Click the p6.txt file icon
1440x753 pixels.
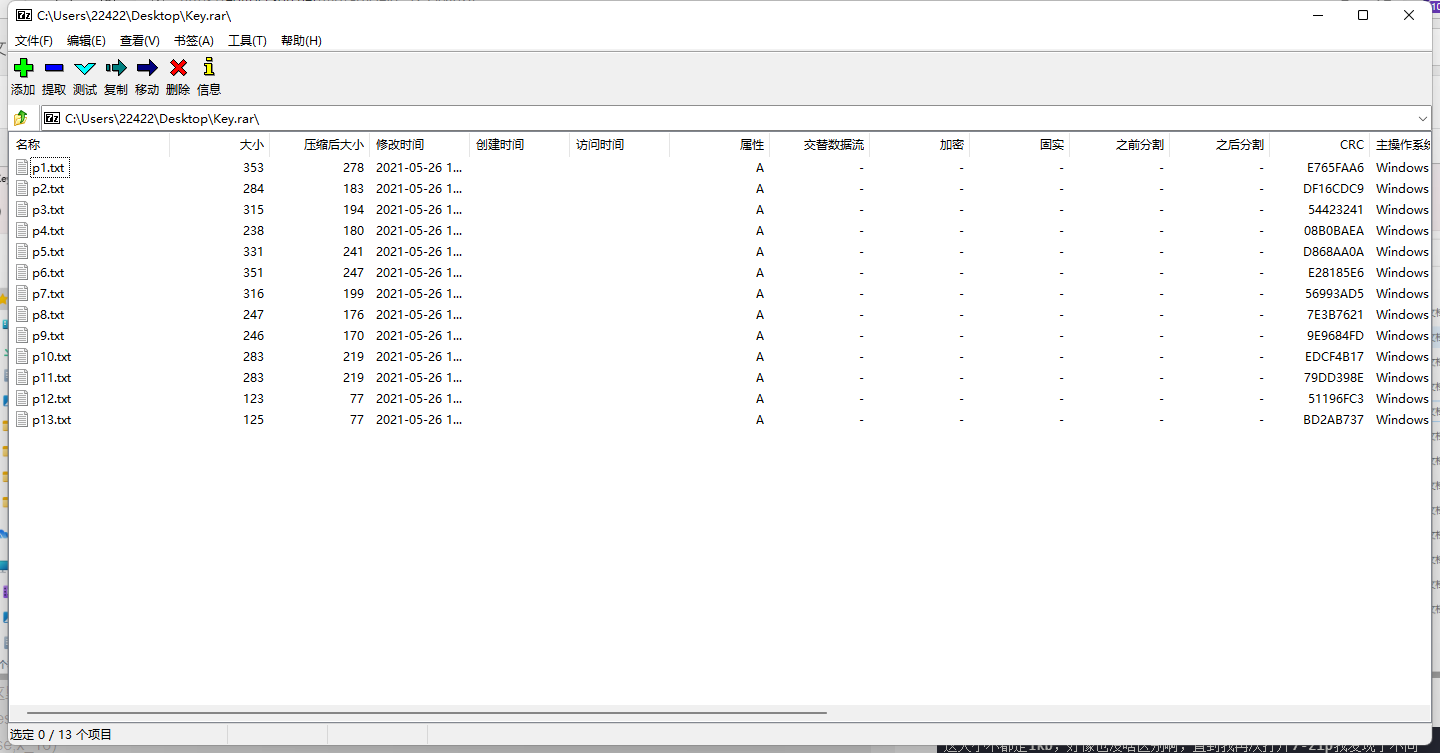(22, 273)
